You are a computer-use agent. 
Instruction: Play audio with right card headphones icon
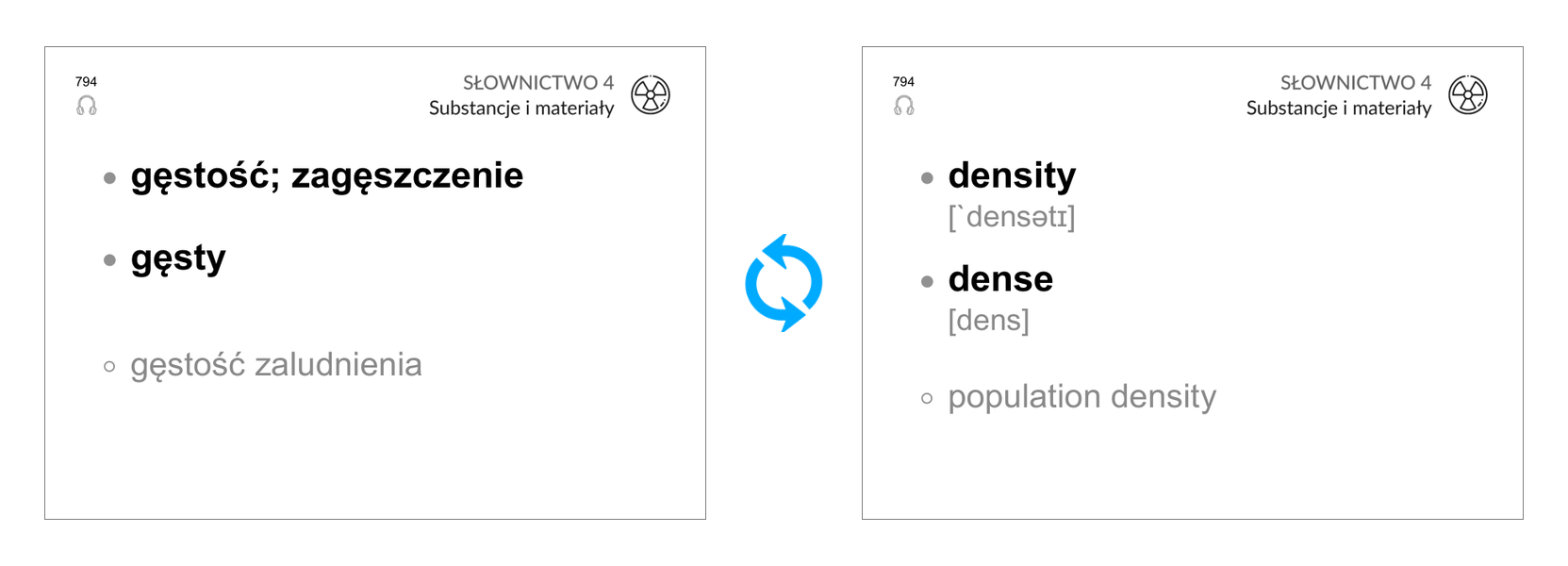click(904, 106)
